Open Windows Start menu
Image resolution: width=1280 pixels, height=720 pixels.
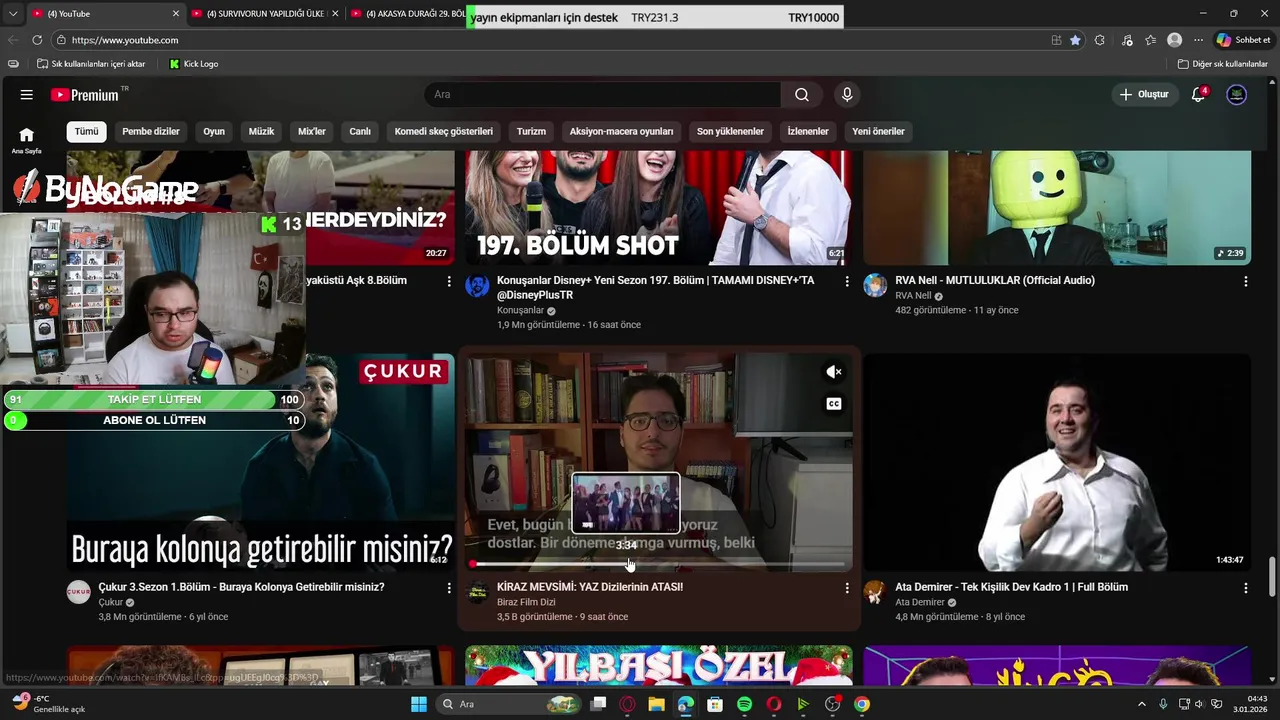(419, 704)
